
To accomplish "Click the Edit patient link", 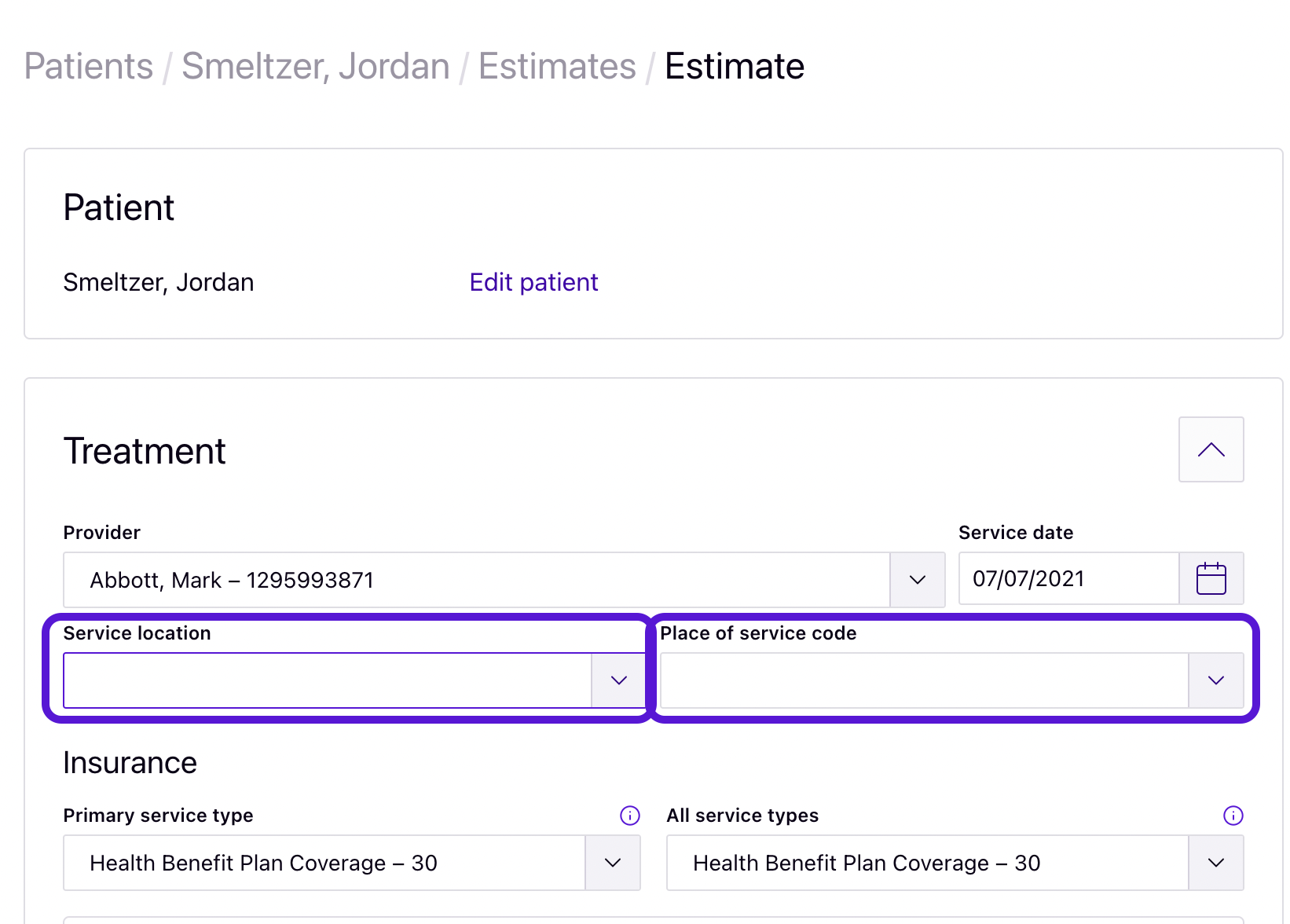I will point(533,282).
